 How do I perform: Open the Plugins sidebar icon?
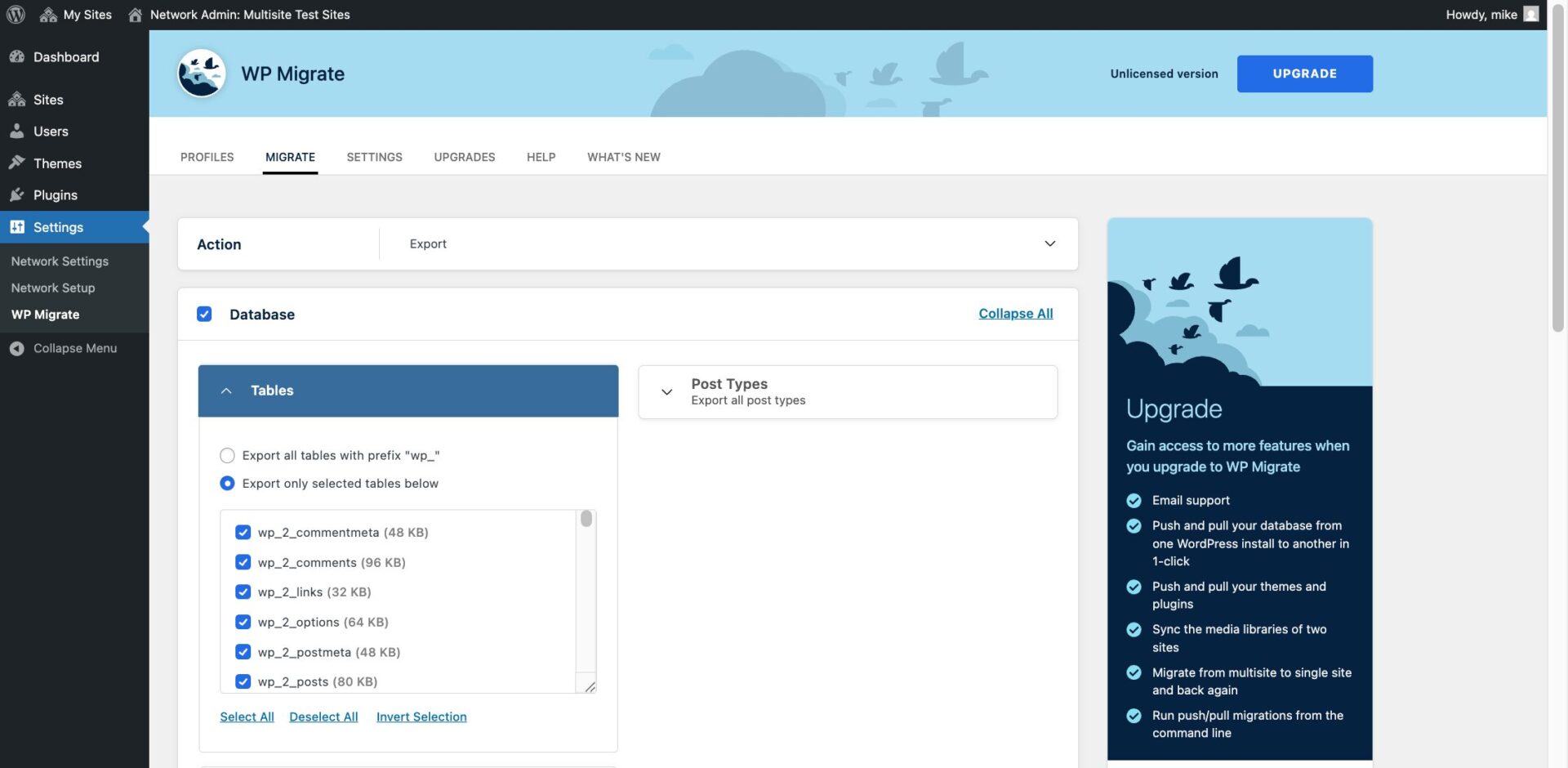click(17, 194)
